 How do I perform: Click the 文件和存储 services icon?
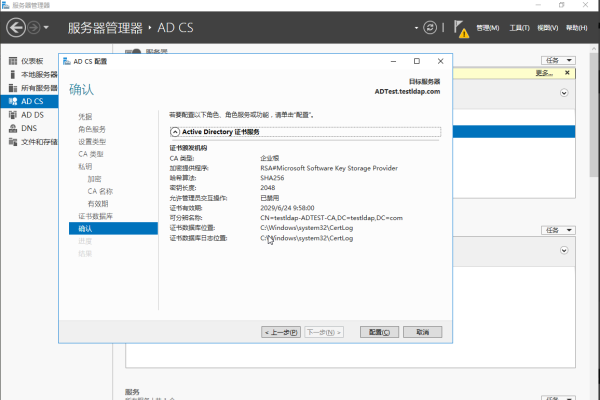pyautogui.click(x=11, y=141)
